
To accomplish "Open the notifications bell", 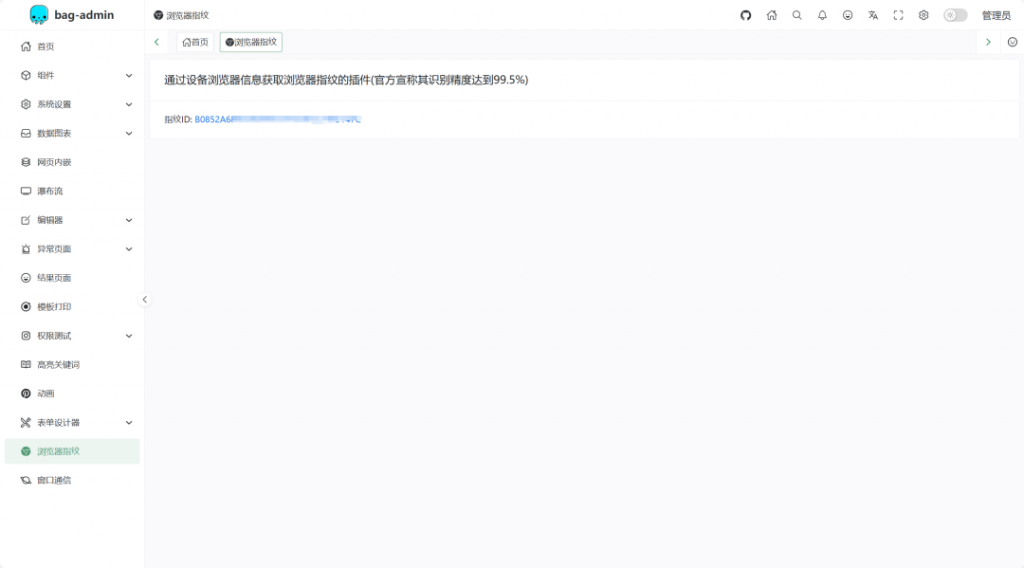I will [x=822, y=15].
